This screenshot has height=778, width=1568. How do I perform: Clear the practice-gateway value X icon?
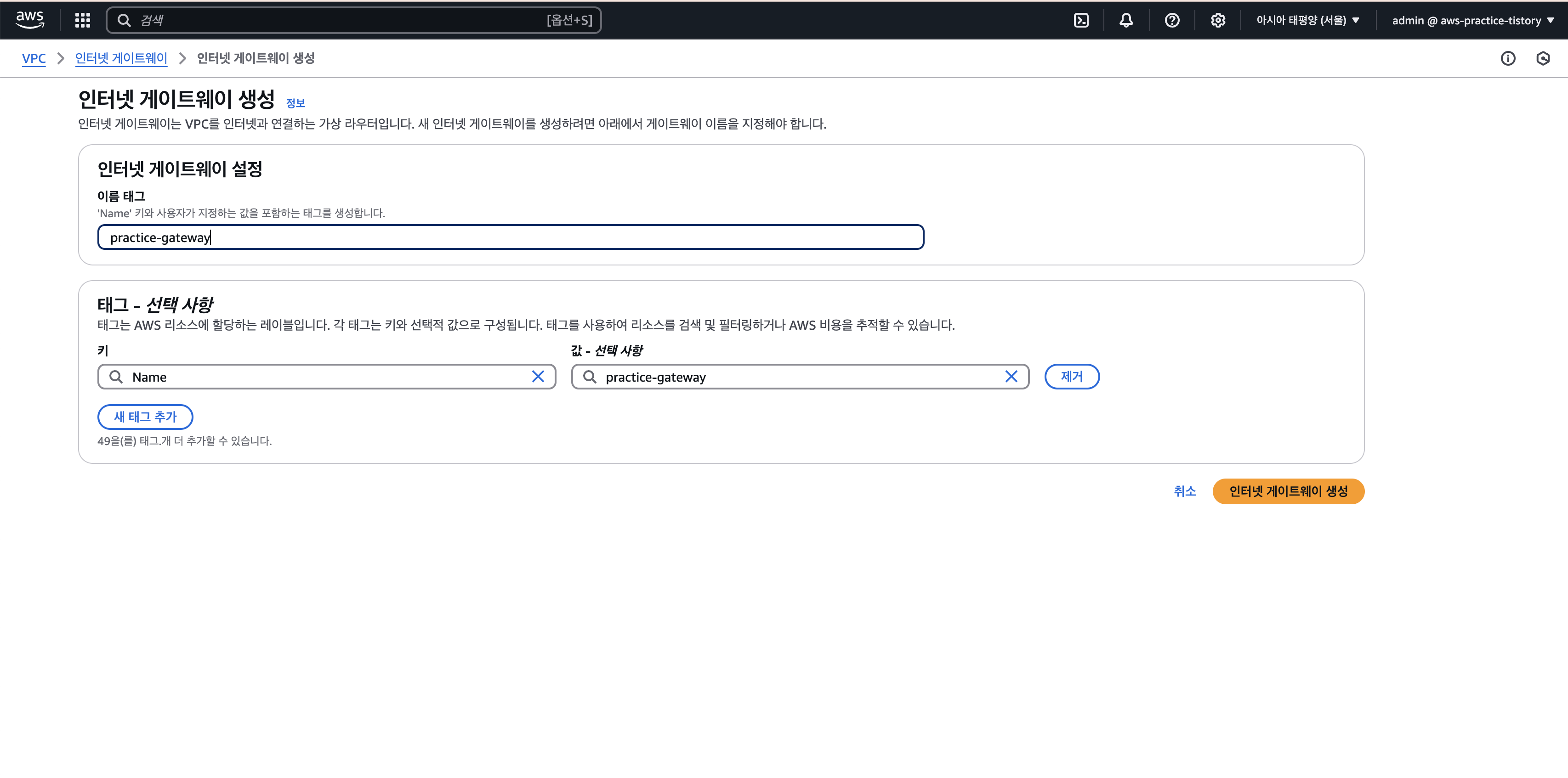tap(1011, 377)
